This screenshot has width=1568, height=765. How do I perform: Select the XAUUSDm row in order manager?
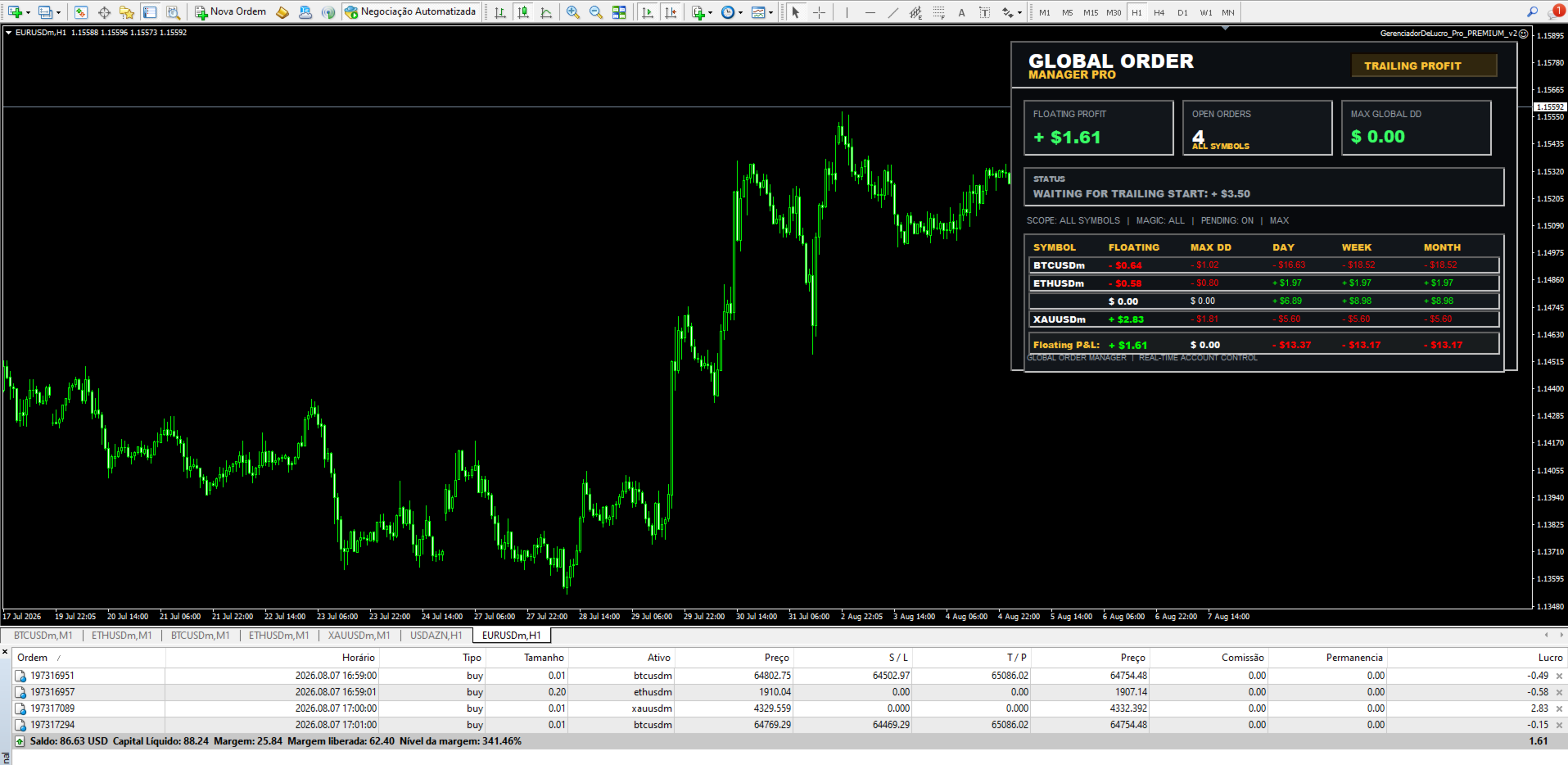click(1263, 319)
